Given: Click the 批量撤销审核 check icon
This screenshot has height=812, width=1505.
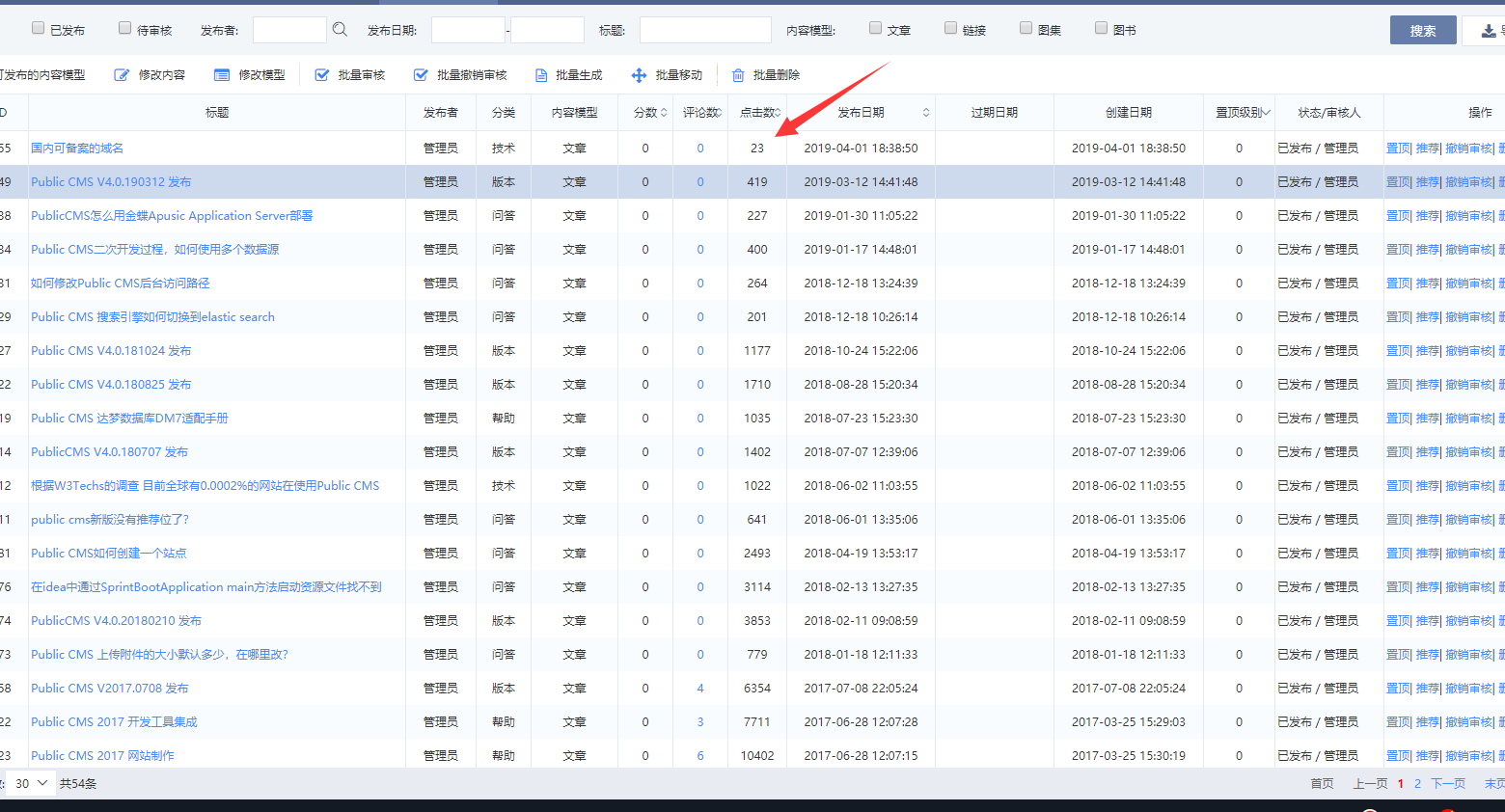Looking at the screenshot, I should [x=421, y=75].
